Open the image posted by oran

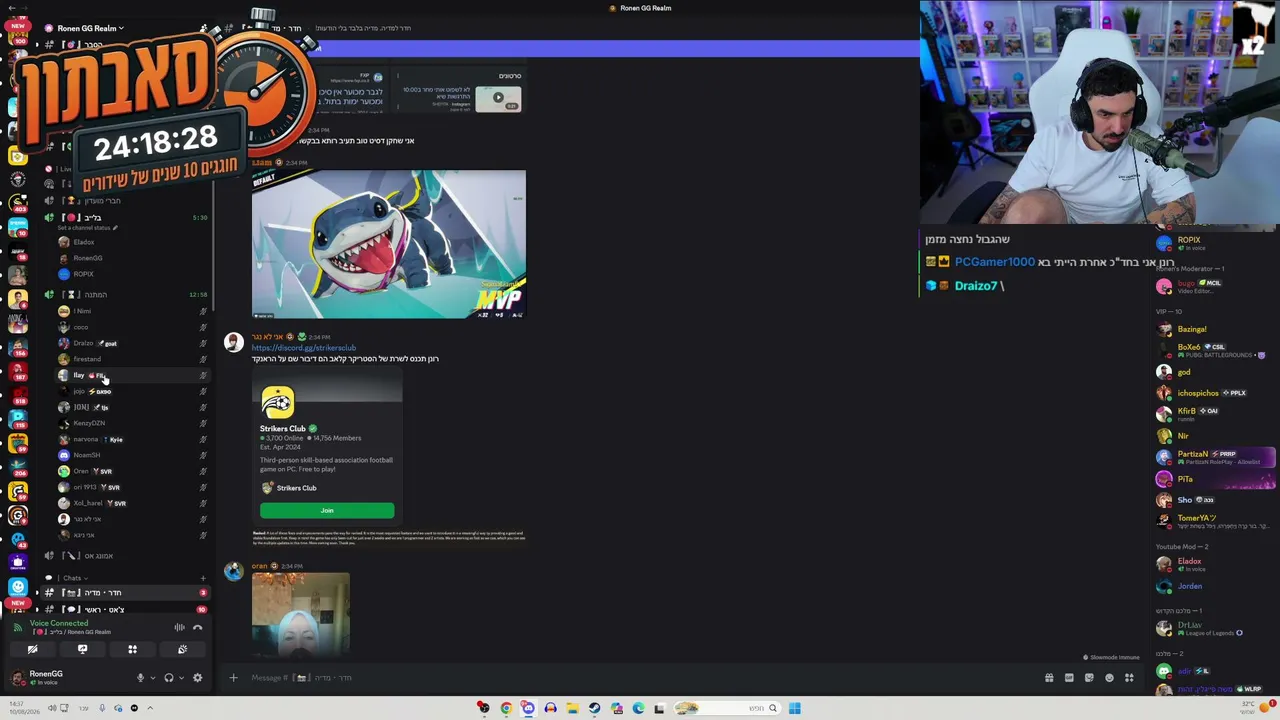point(301,614)
